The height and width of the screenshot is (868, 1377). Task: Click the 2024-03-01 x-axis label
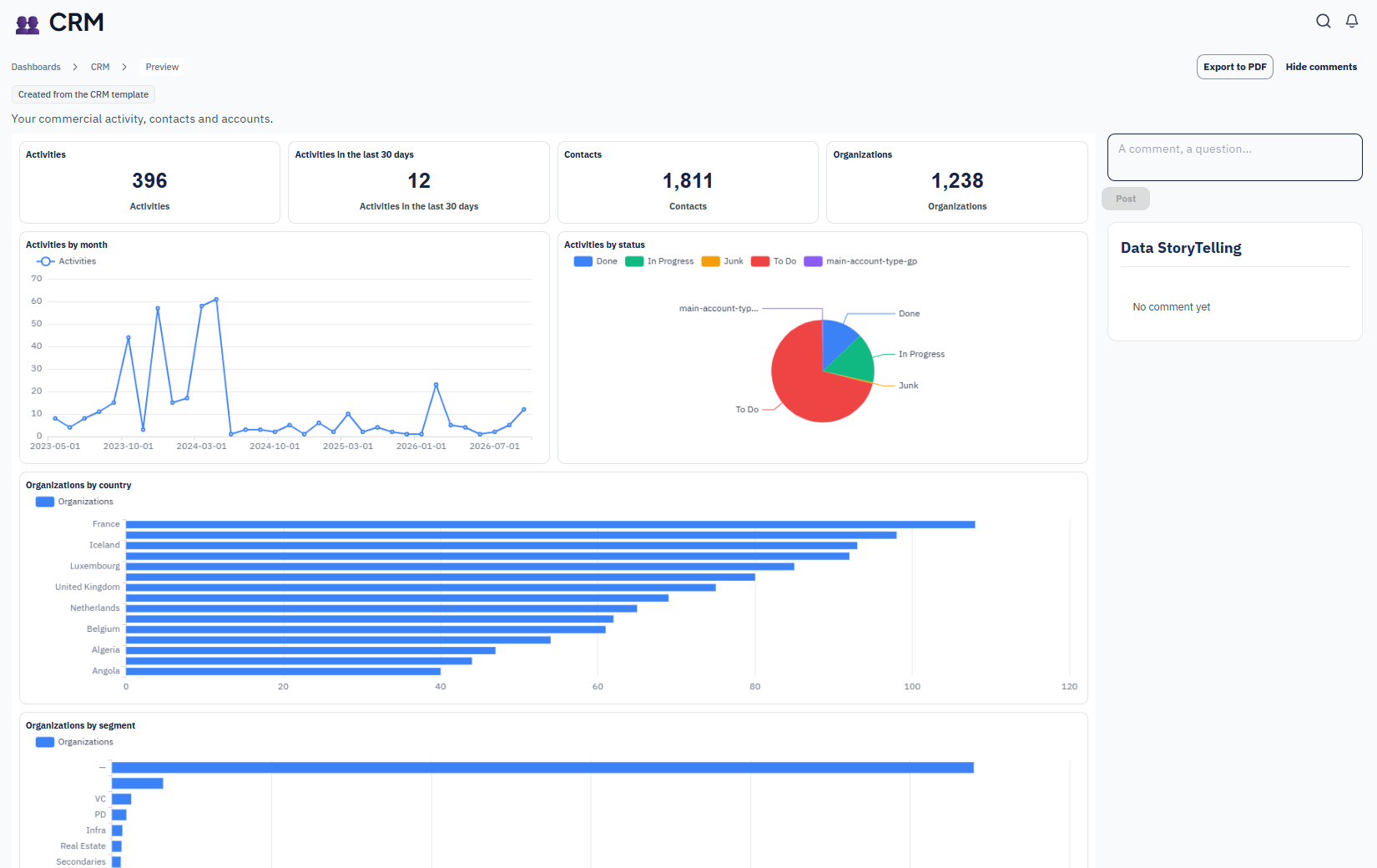[201, 447]
